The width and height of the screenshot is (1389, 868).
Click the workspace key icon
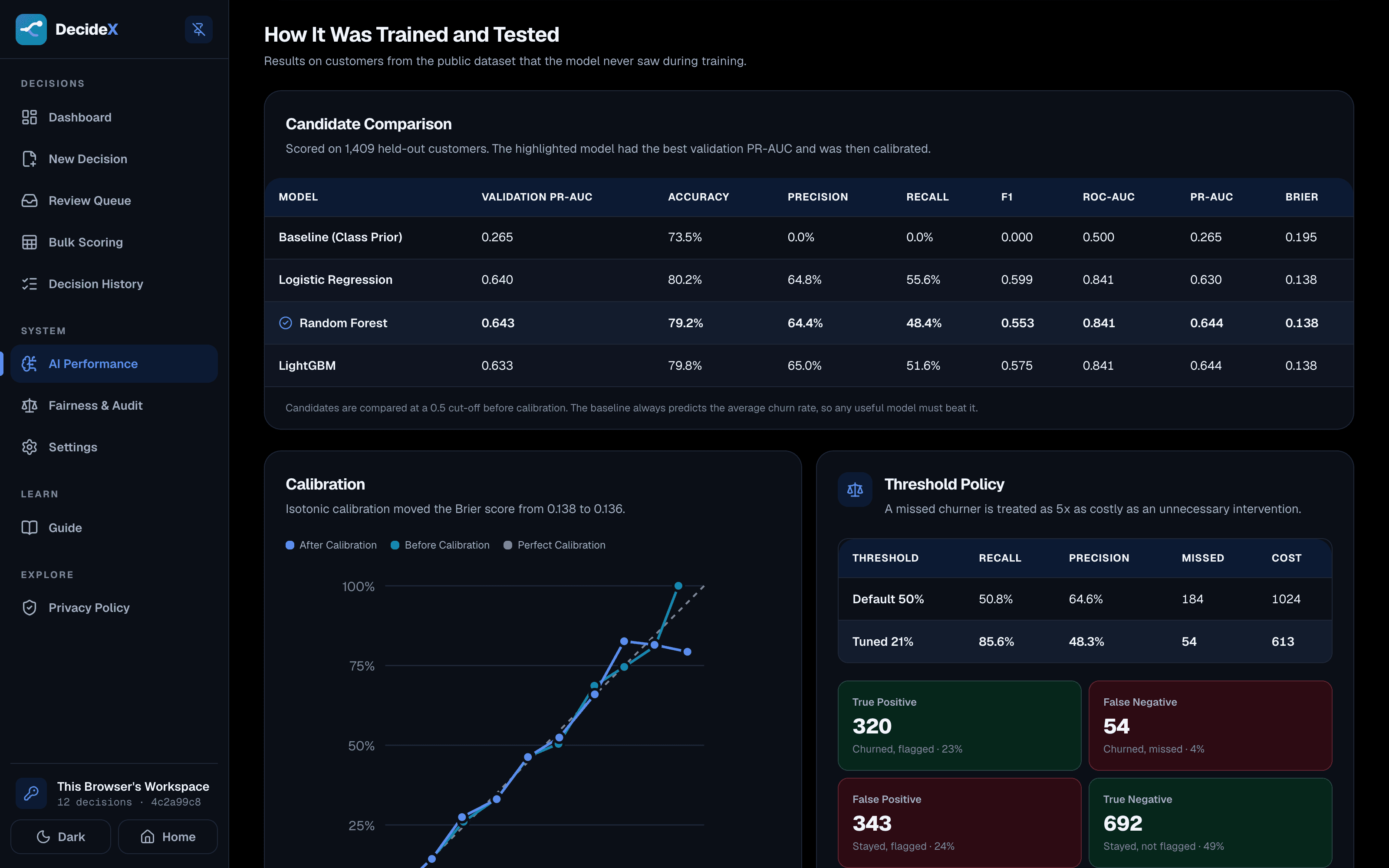point(31,793)
